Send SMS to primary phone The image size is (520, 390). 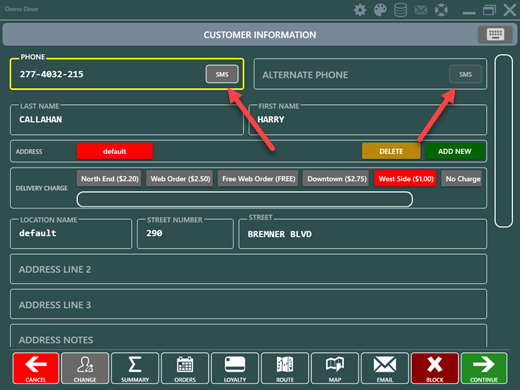[x=222, y=74]
